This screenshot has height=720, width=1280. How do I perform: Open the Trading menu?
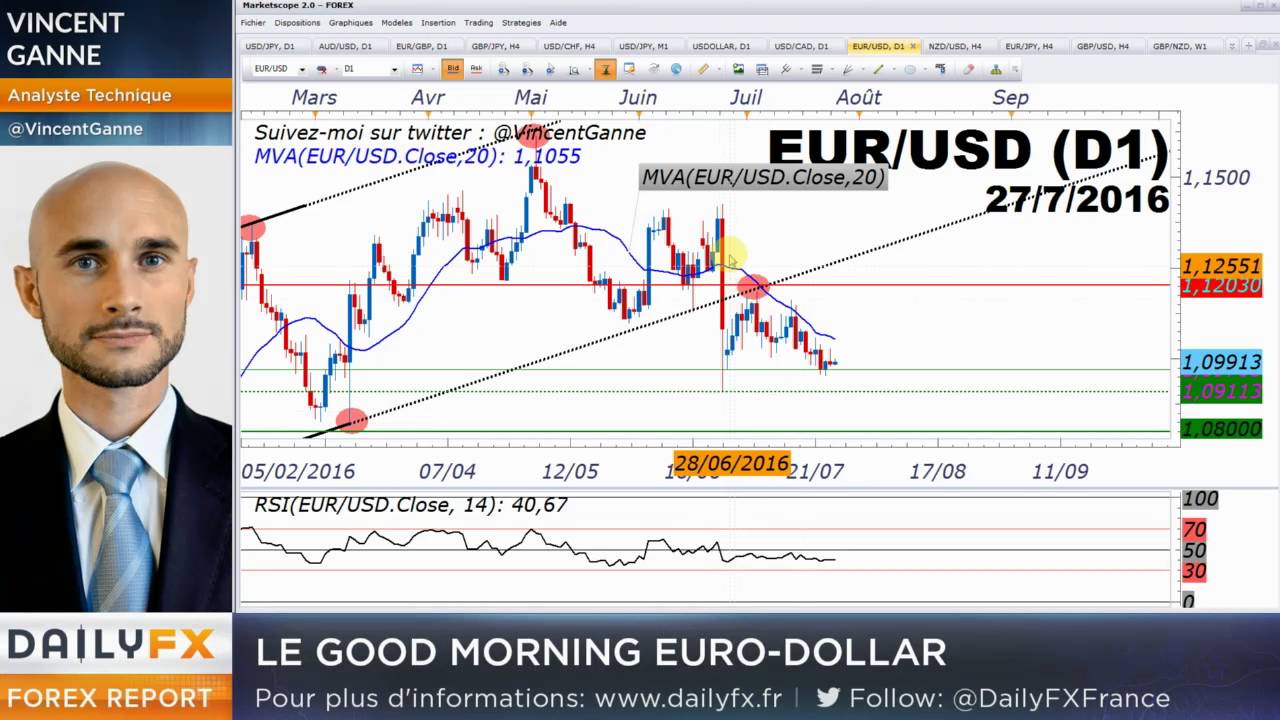pyautogui.click(x=478, y=22)
